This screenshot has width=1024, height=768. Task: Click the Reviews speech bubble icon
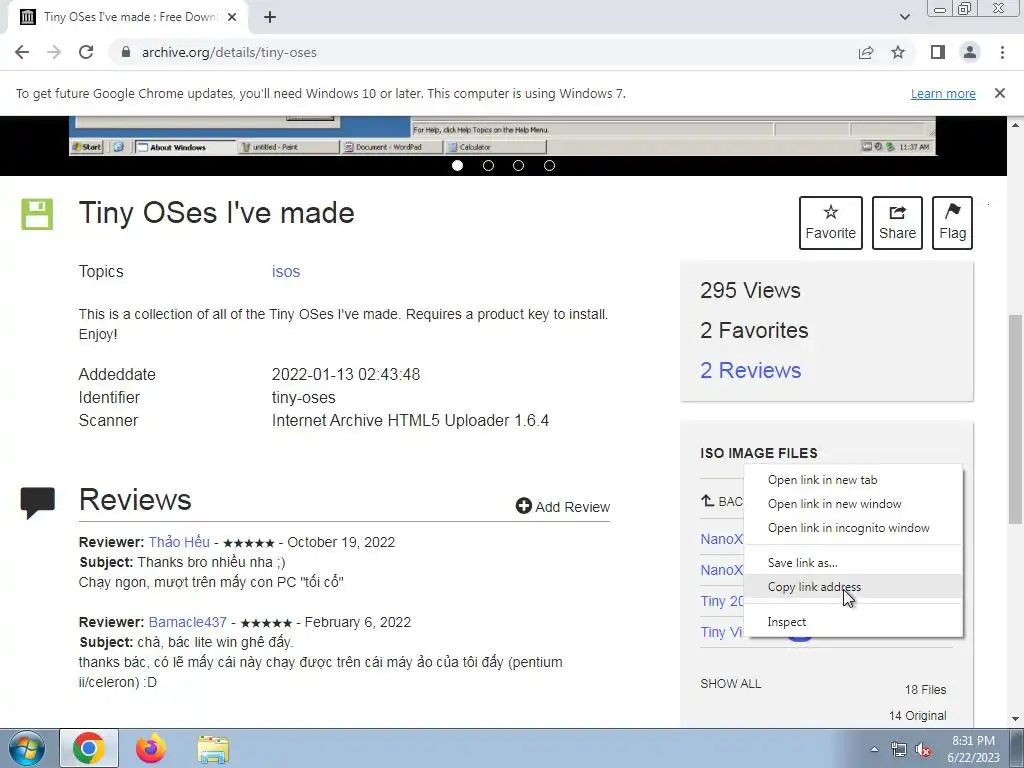point(38,503)
